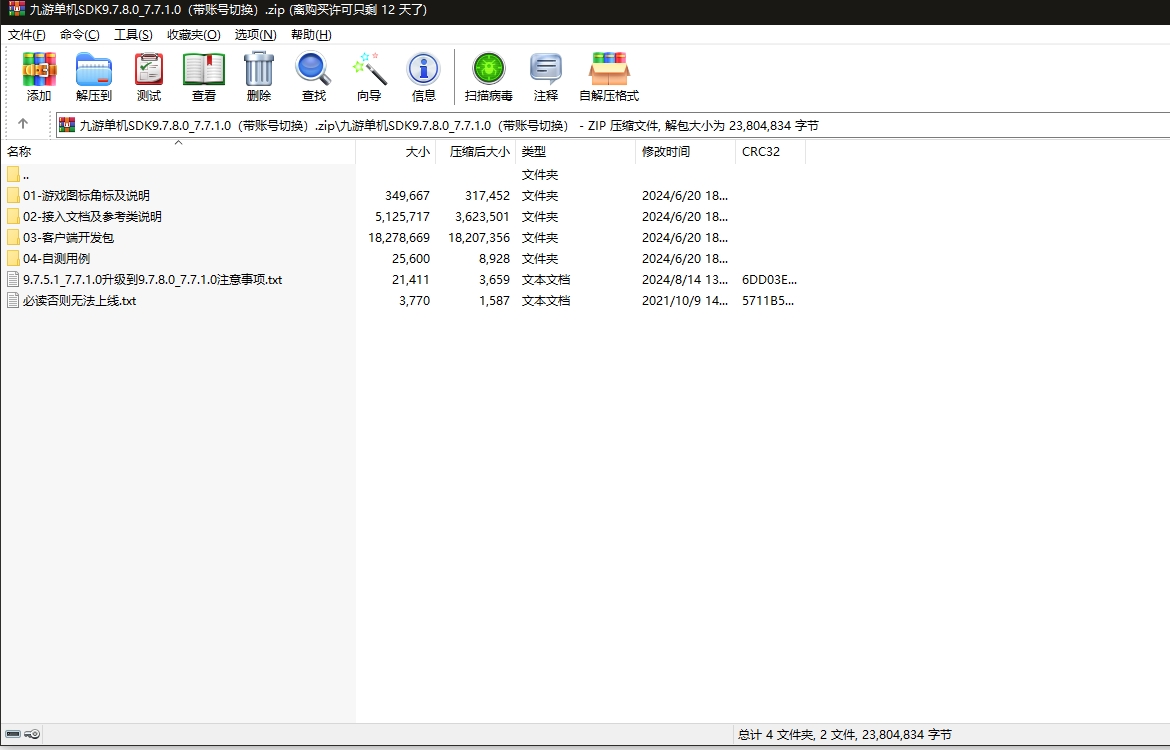Open the 查找 (Find) magnifier tool
This screenshot has height=750, width=1170.
click(314, 76)
